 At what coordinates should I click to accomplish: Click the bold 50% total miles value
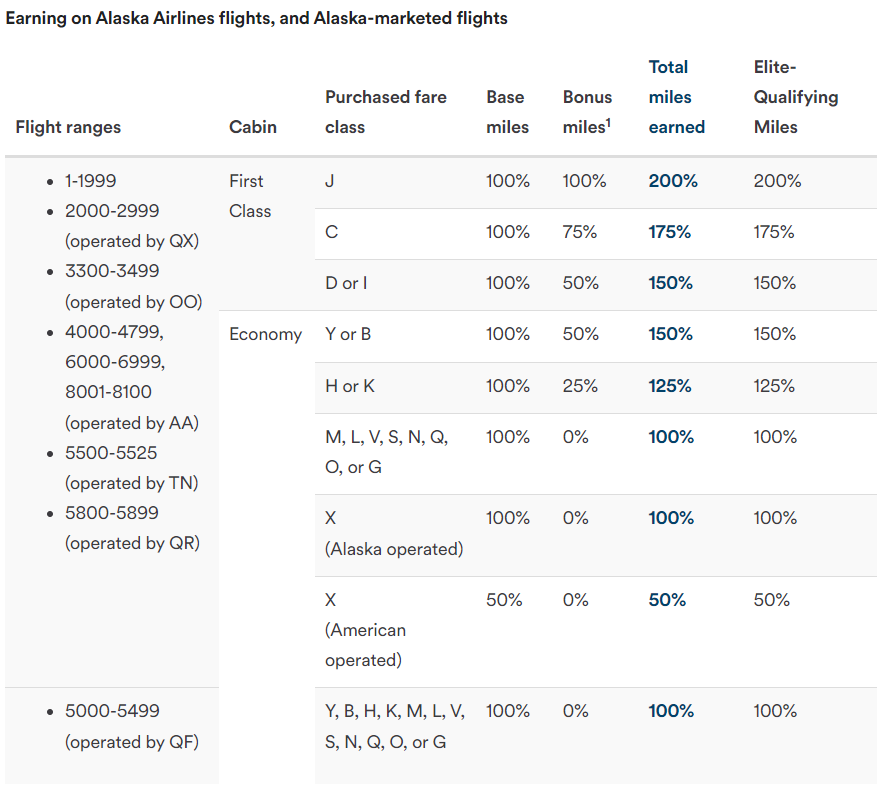coord(667,600)
